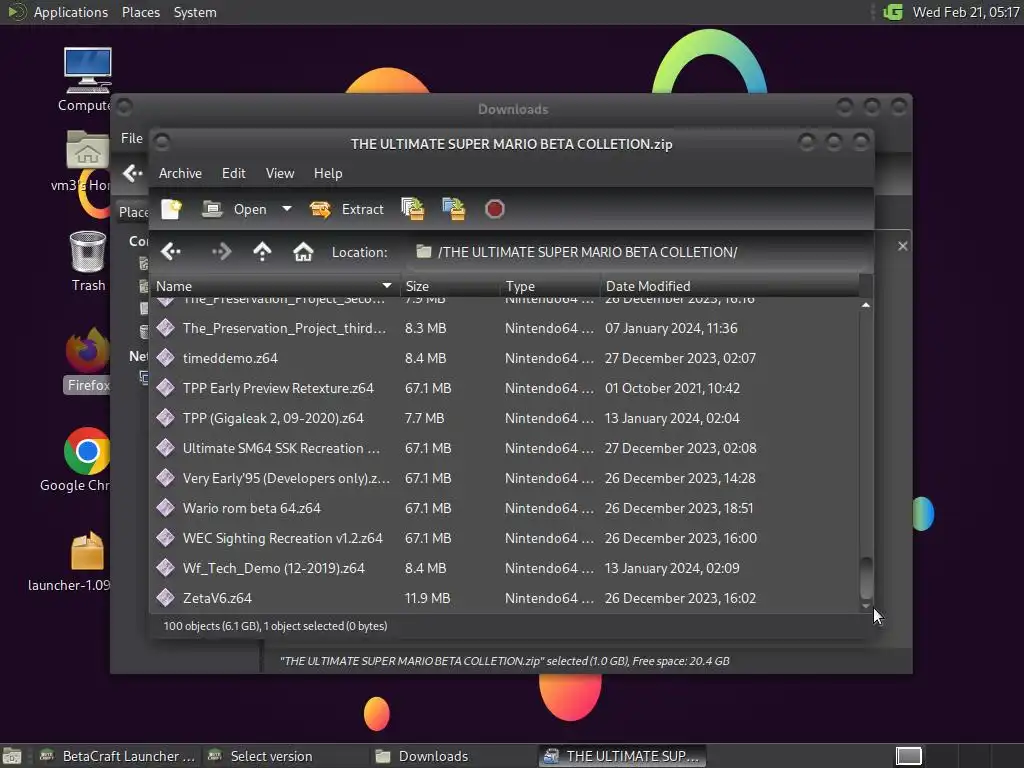Select Ultimate SM64 SSK Recreation file
Screen dimensions: 1024x768
(504, 448)
